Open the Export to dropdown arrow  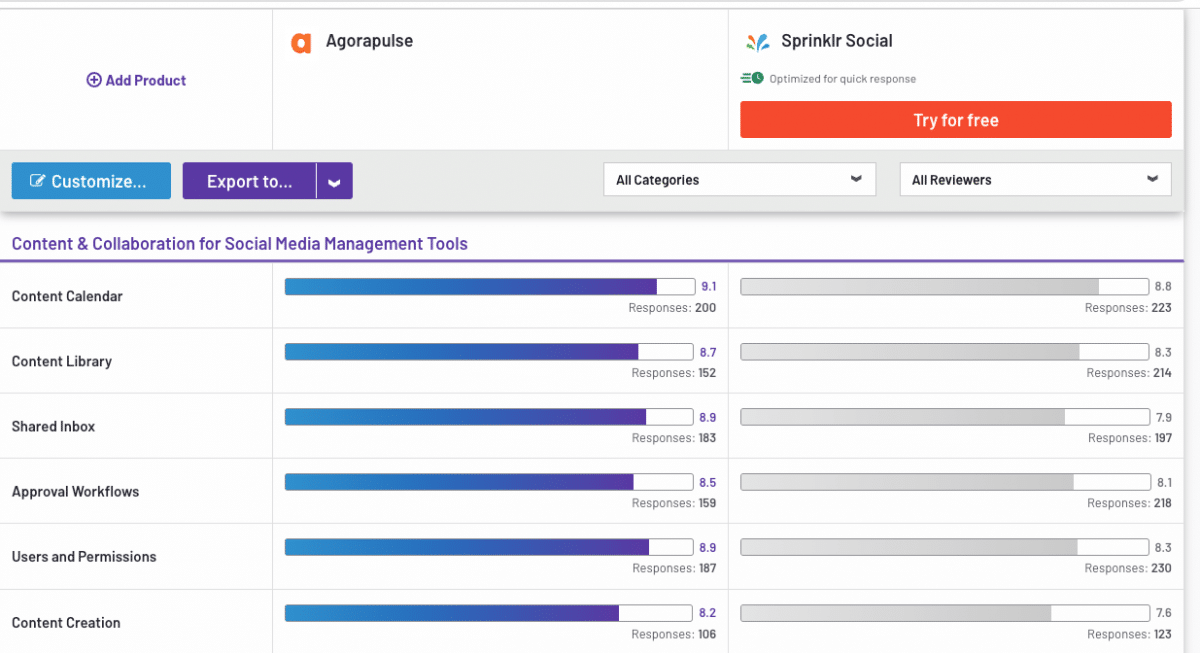point(335,182)
